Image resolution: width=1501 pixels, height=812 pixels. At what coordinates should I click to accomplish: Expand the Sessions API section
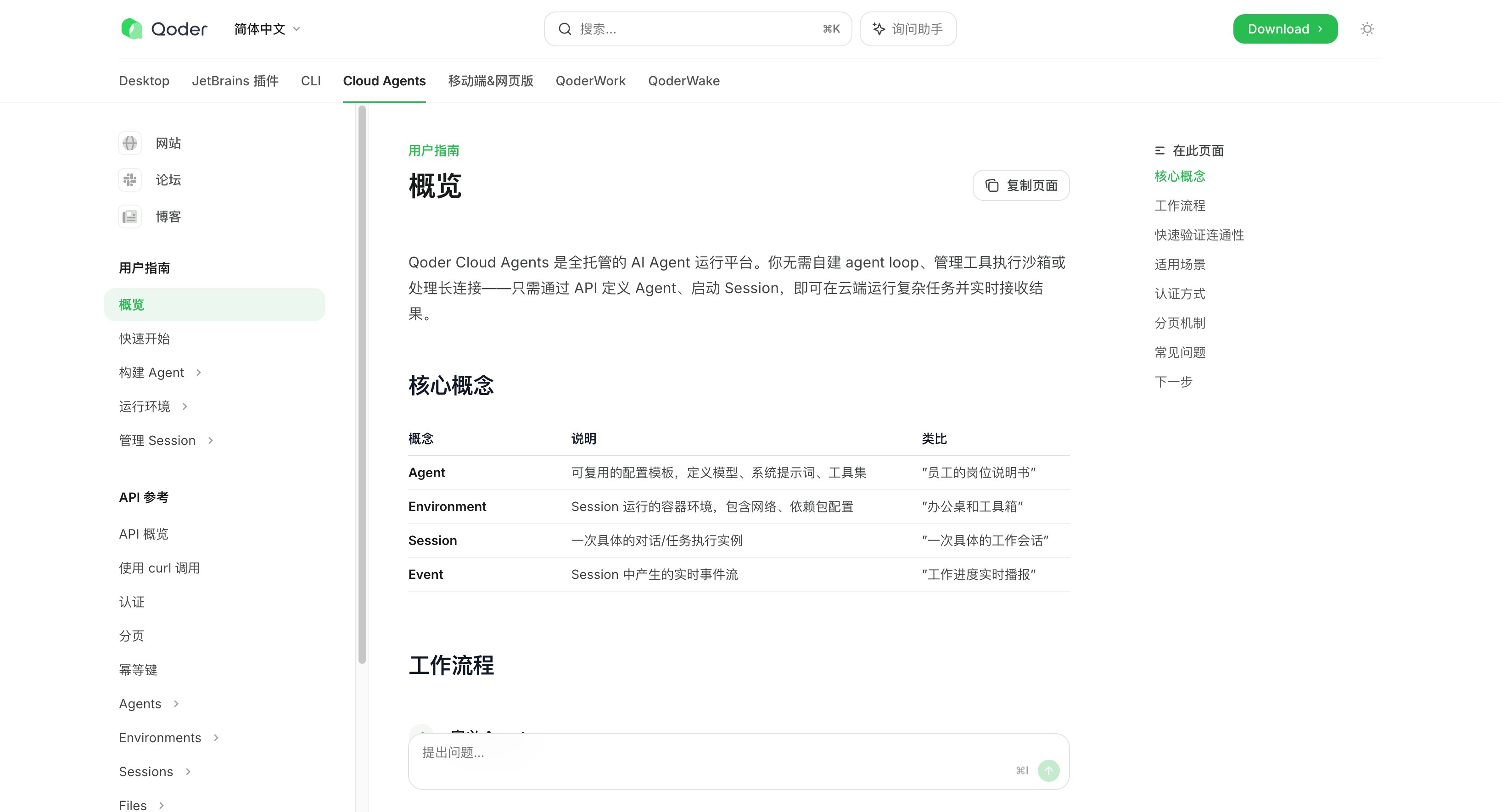(188, 771)
